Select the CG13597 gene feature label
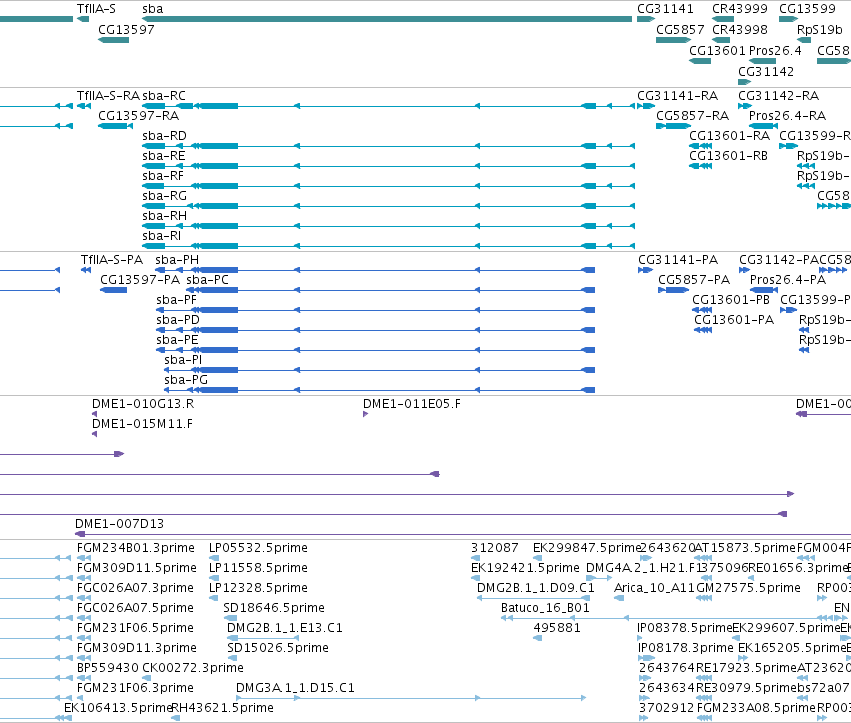This screenshot has height=723, width=851. 126,29
